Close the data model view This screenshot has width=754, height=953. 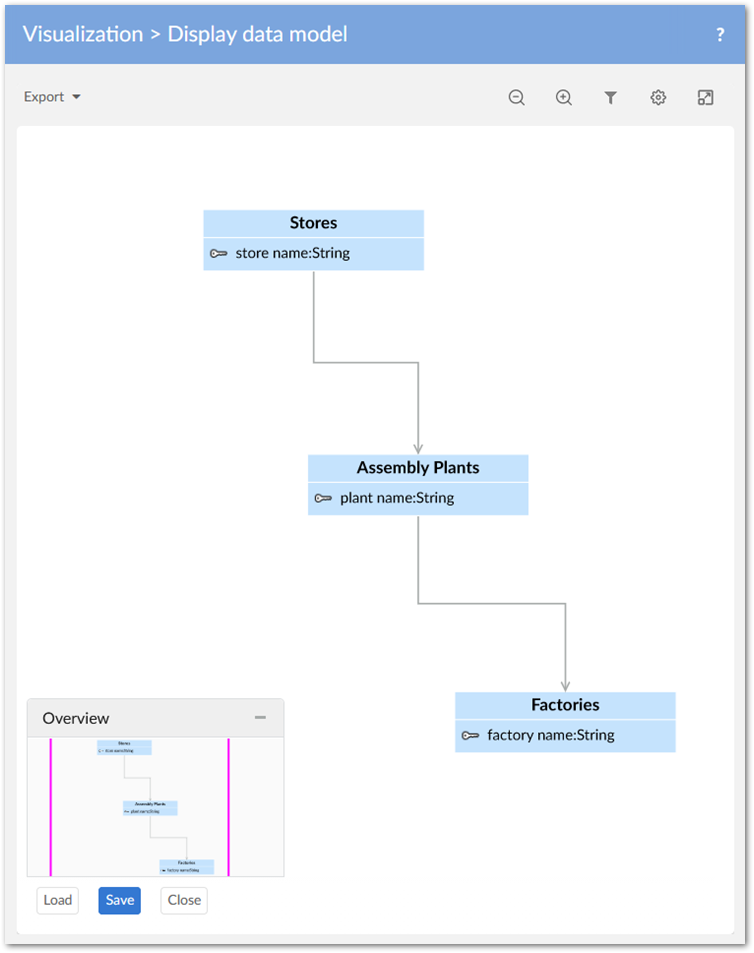(x=183, y=900)
